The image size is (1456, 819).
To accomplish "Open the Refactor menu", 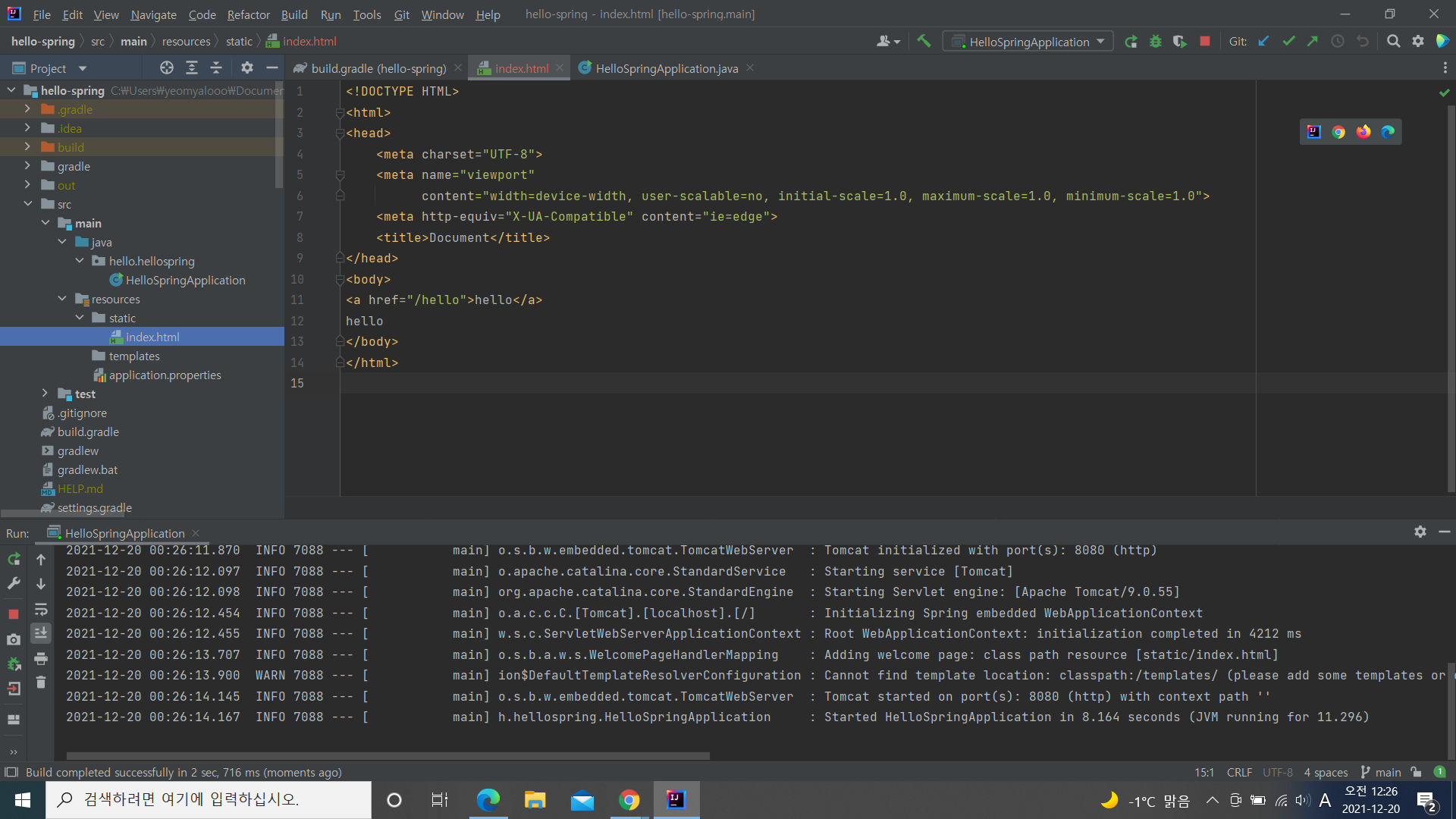I will 248,14.
